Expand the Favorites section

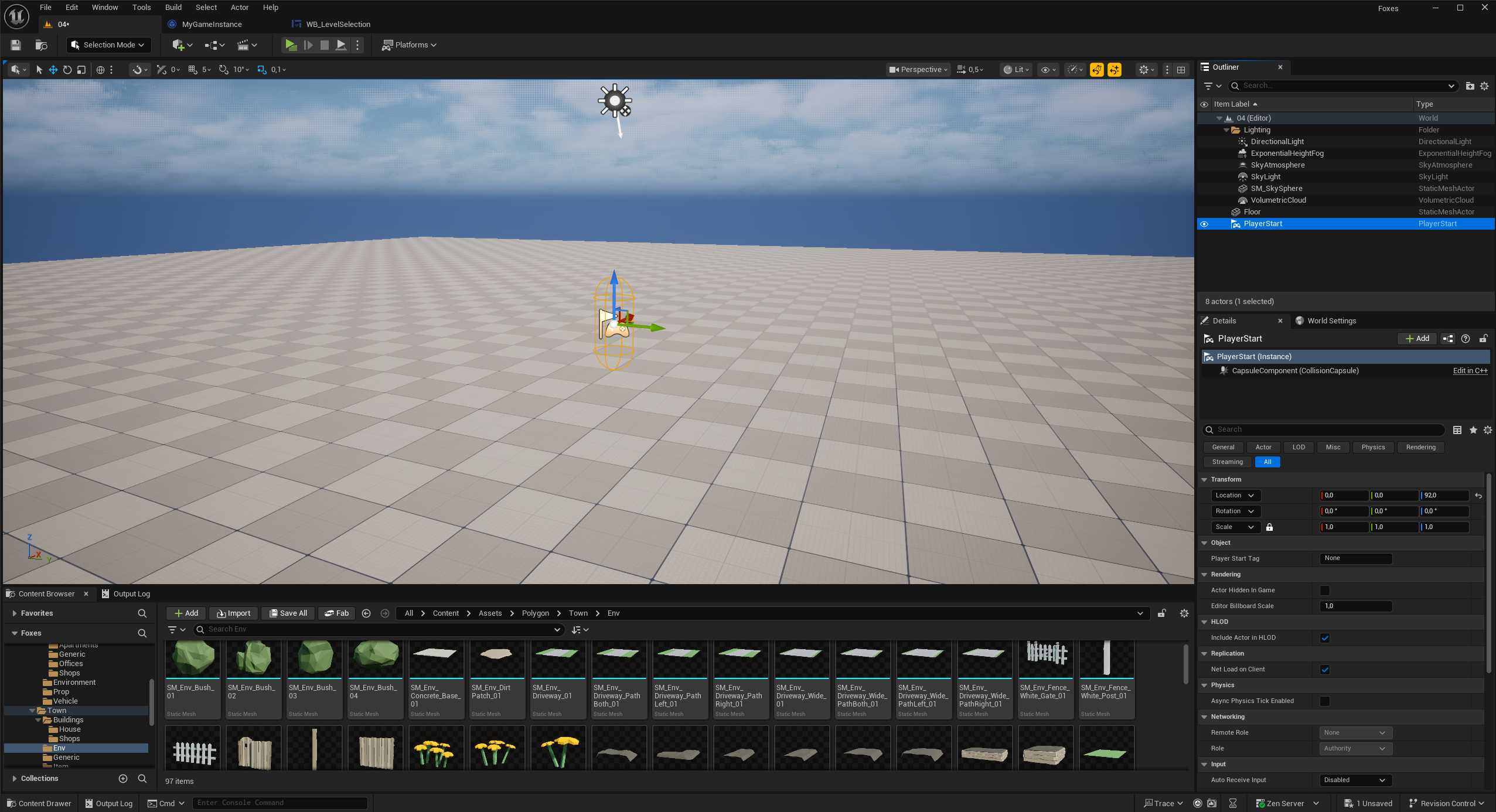(14, 613)
